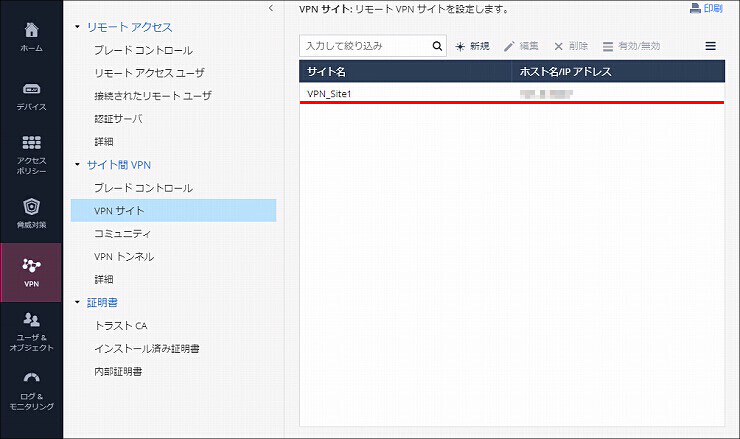Sort by サイト名 column header

tap(405, 71)
